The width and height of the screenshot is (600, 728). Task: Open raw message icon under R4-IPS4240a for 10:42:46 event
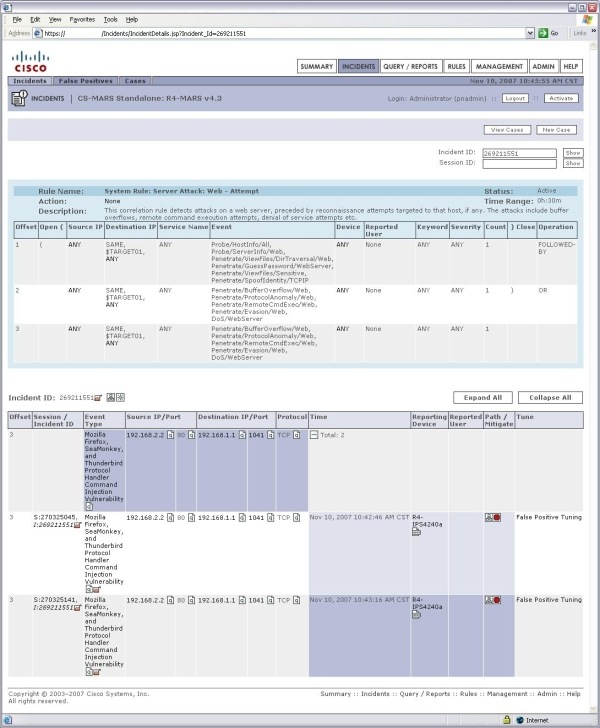point(417,532)
